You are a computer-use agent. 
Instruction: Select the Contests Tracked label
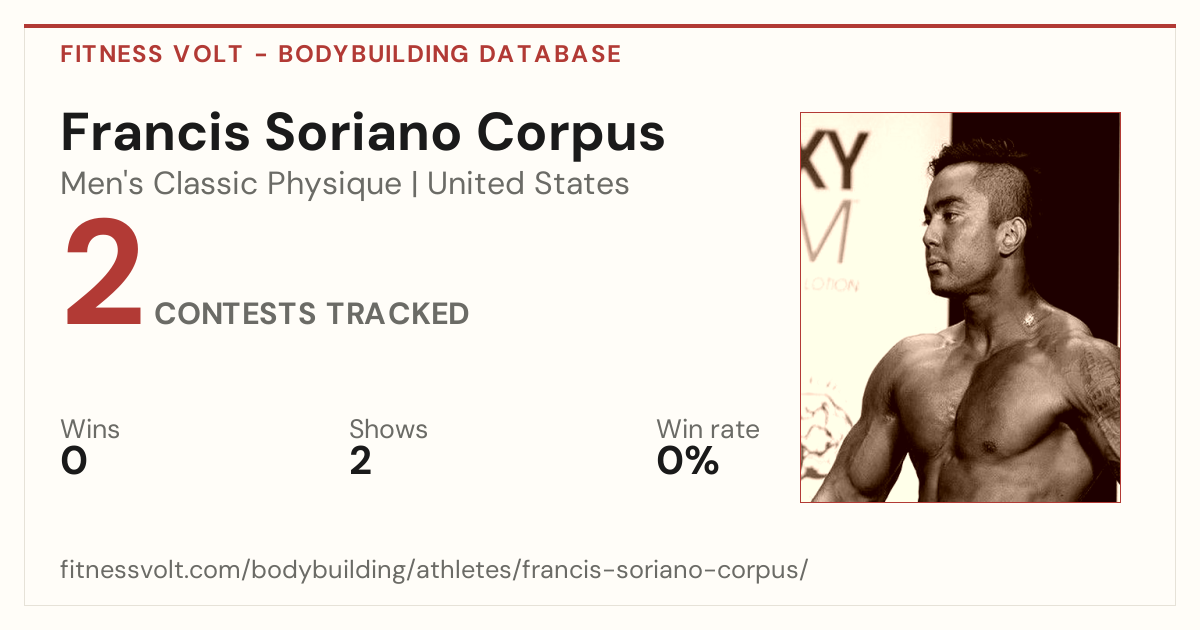click(x=312, y=314)
